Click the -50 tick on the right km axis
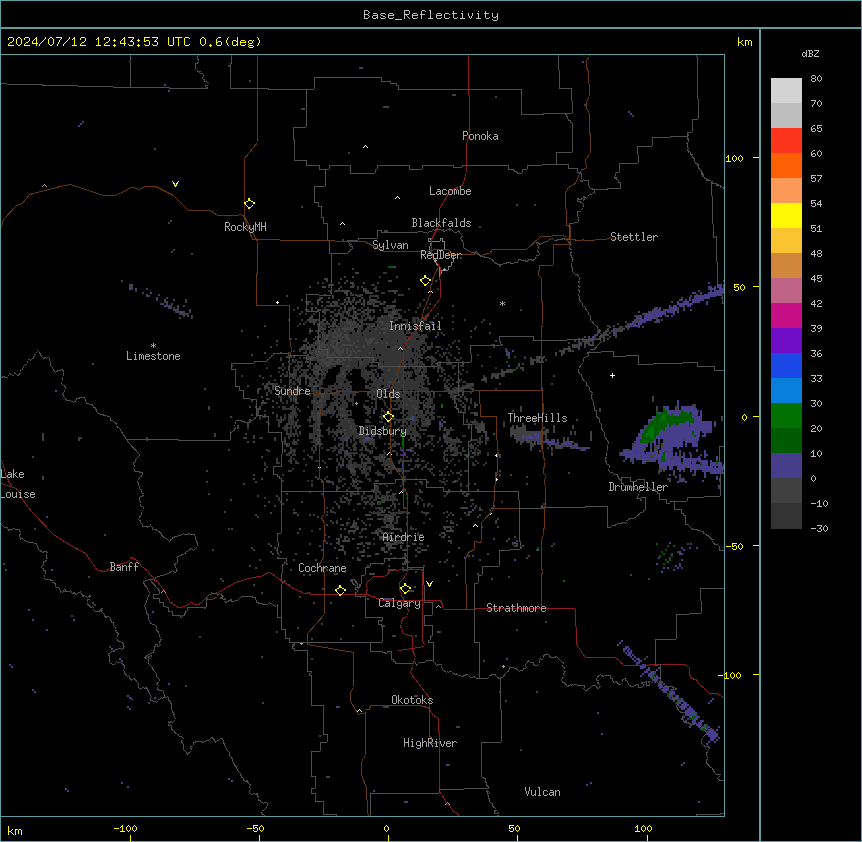 point(734,546)
